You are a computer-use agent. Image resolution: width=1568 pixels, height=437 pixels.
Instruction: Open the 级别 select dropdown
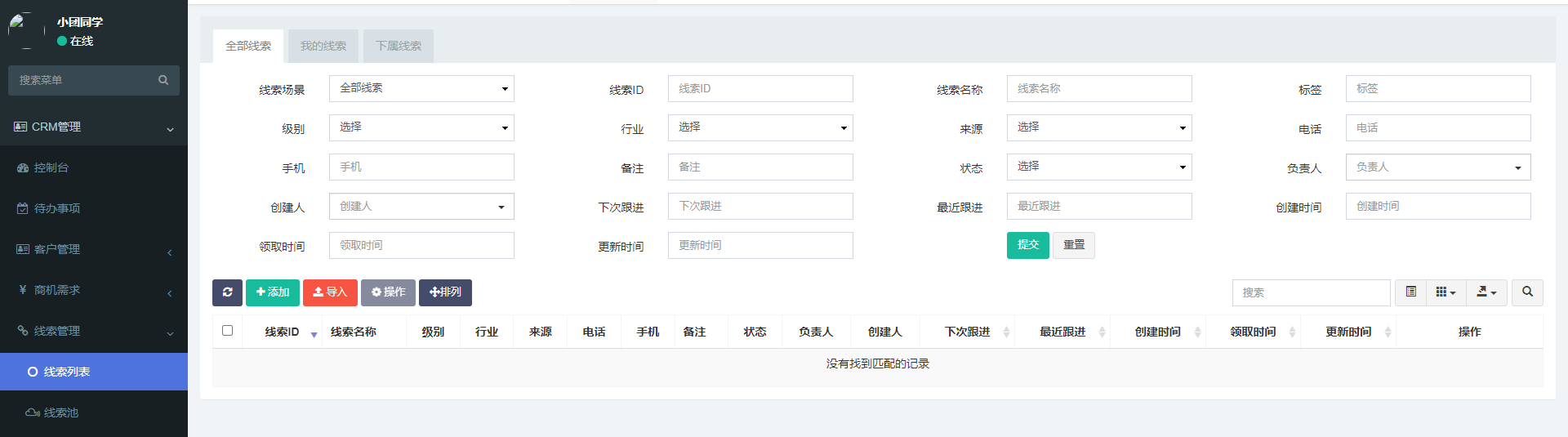pyautogui.click(x=421, y=127)
